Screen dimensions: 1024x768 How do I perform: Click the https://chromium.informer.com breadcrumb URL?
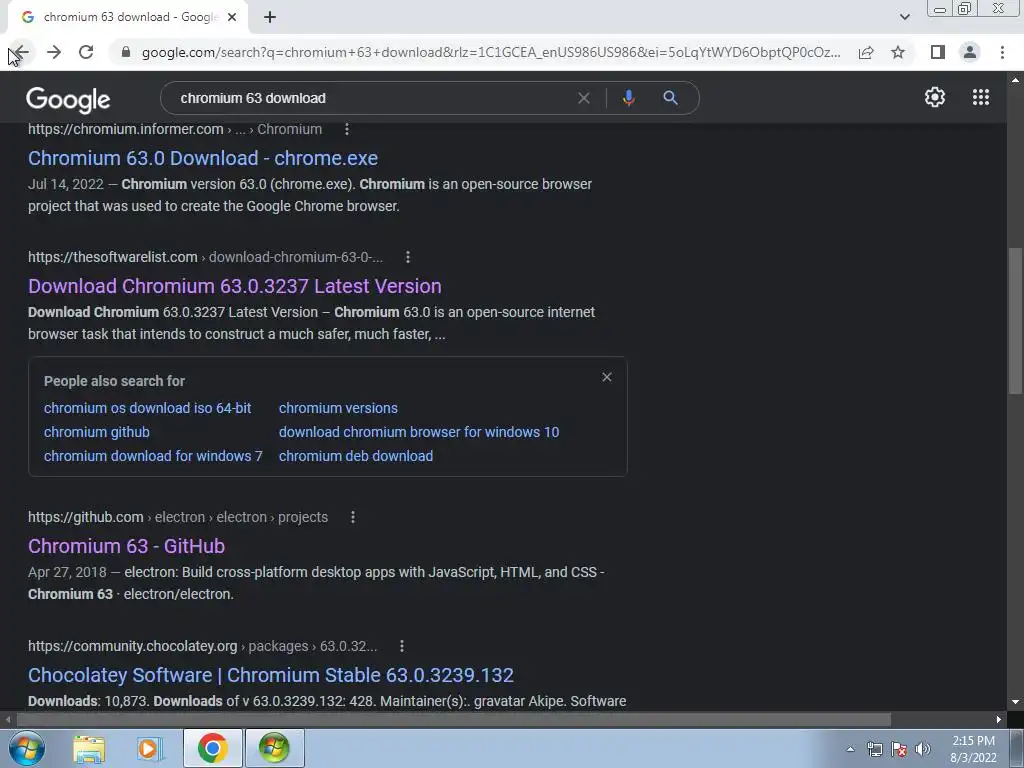pos(175,129)
